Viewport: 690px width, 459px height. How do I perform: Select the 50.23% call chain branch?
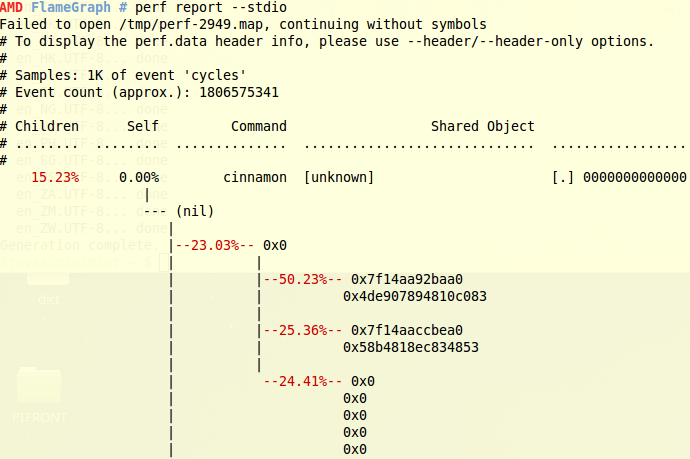pyautogui.click(x=302, y=279)
